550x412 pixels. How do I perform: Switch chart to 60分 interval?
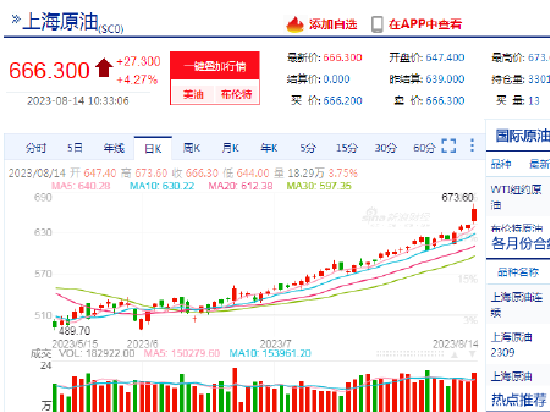(424, 148)
